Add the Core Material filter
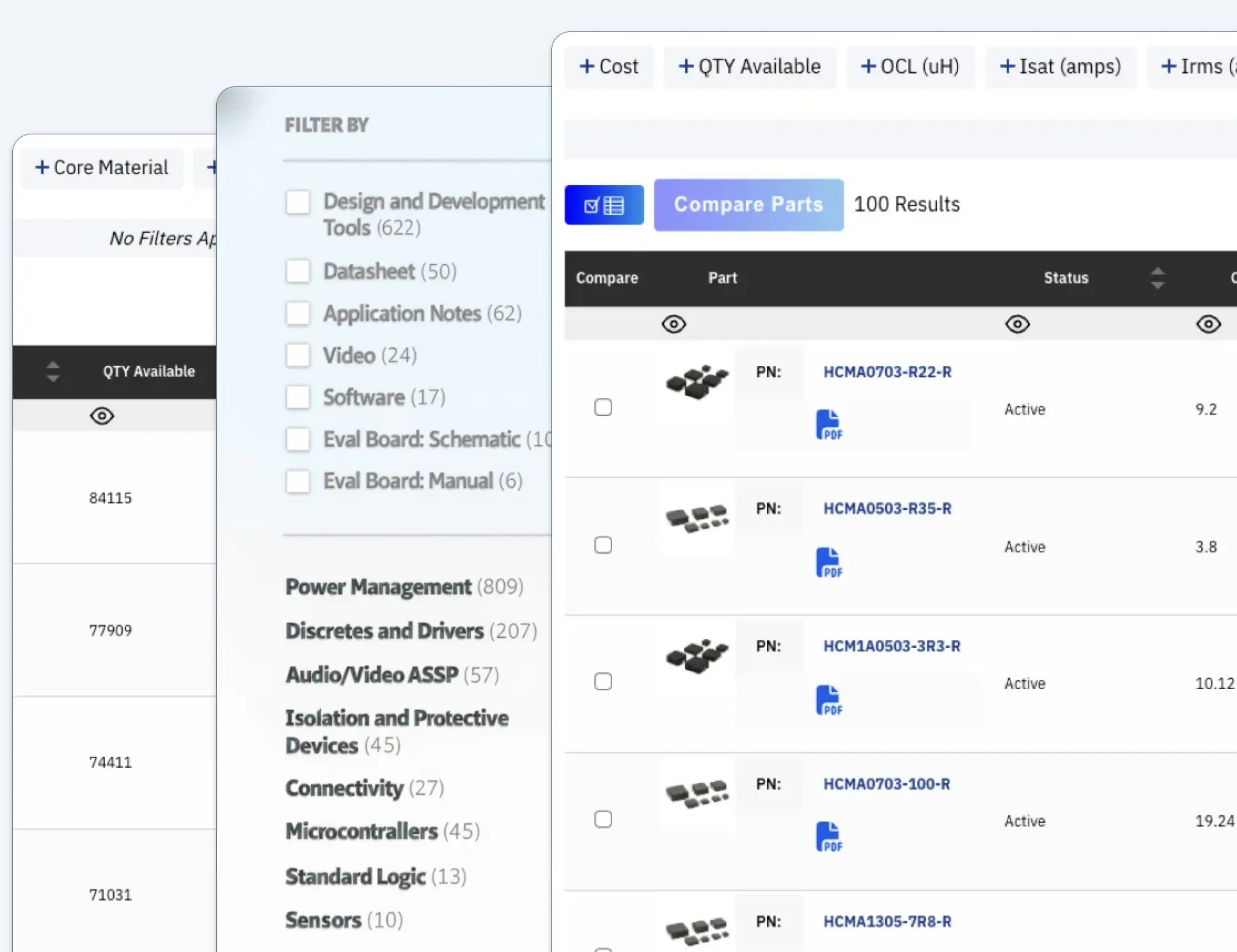This screenshot has width=1237, height=952. coord(102,168)
